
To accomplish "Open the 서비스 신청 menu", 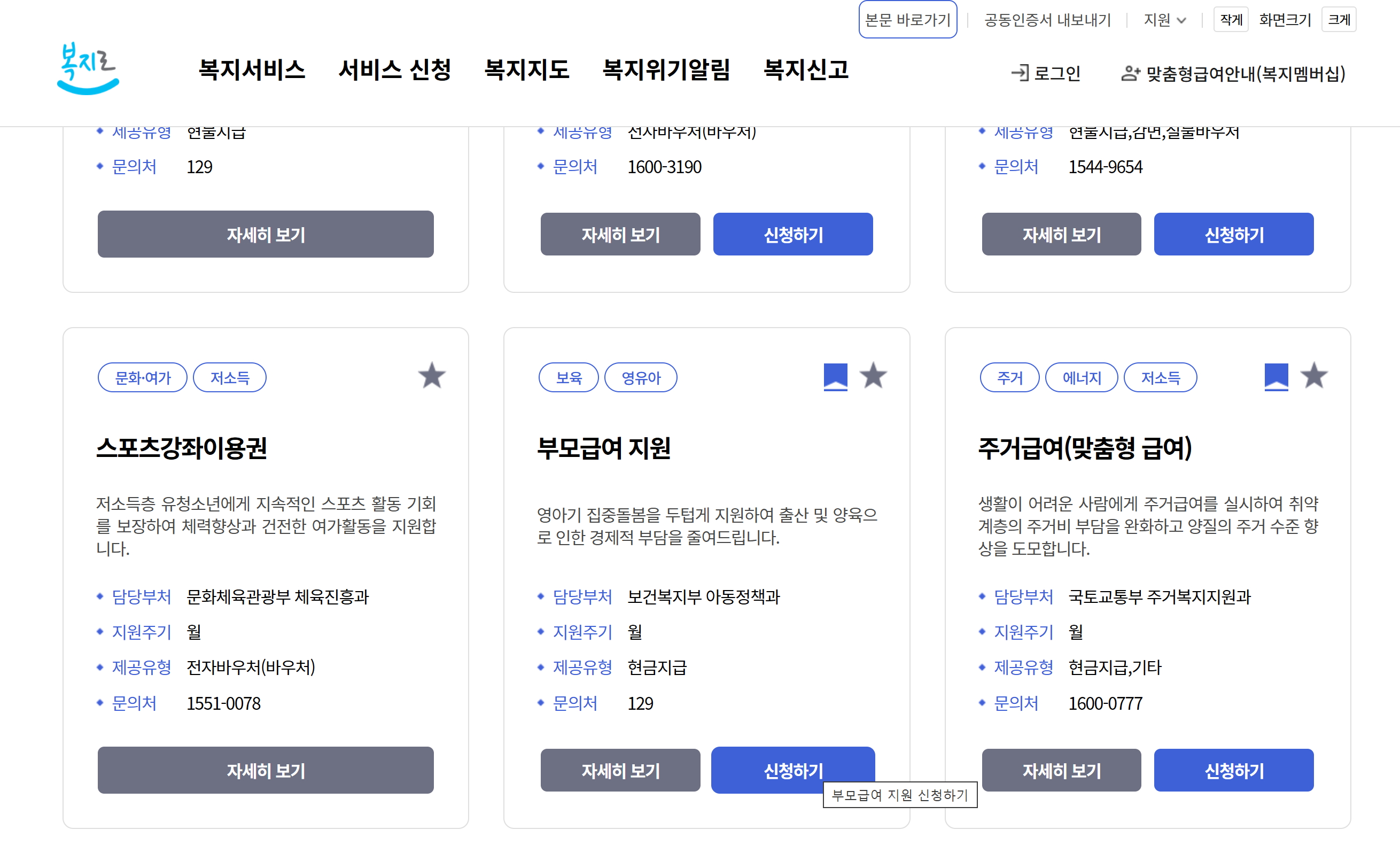I will (394, 70).
